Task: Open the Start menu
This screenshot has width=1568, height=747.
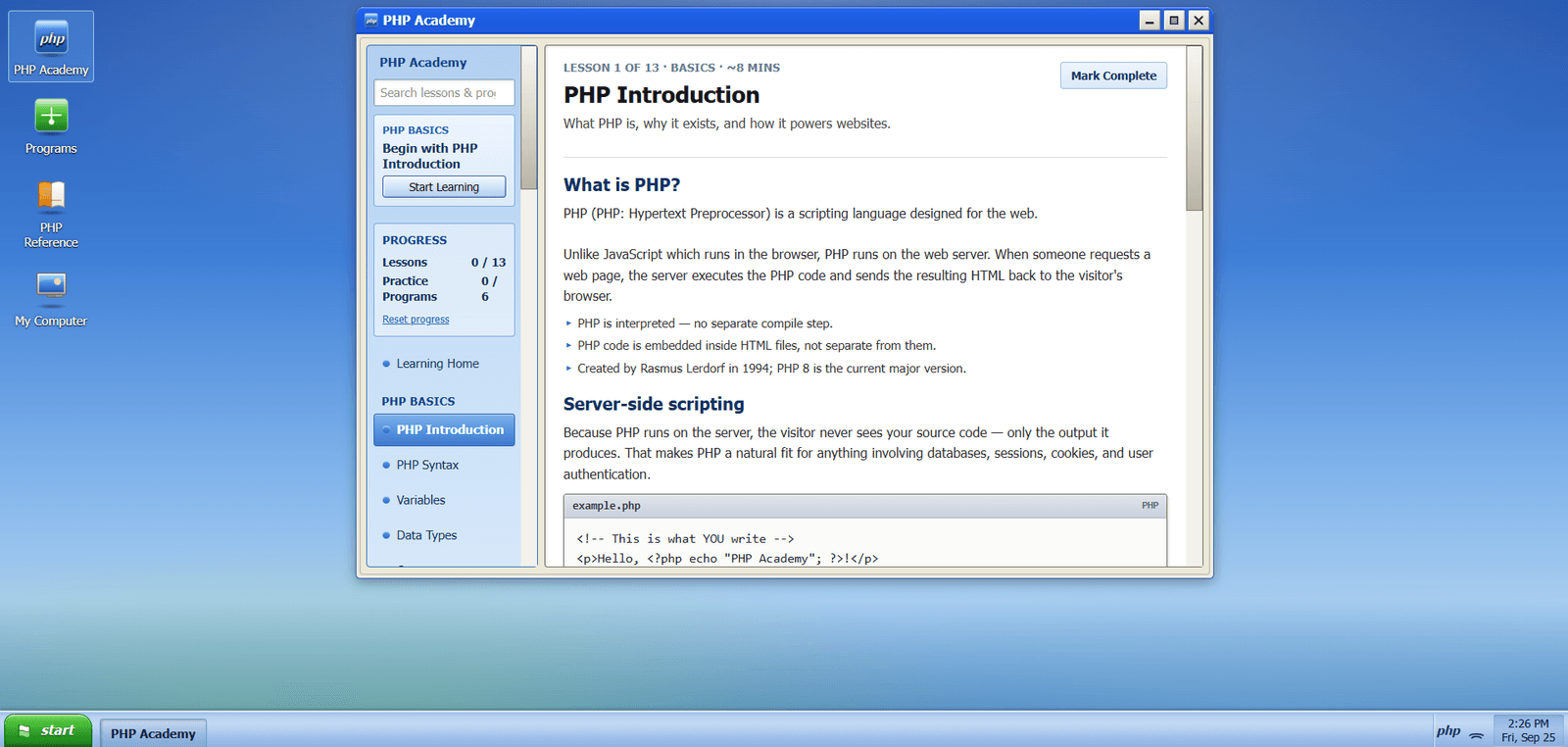Action: [48, 730]
